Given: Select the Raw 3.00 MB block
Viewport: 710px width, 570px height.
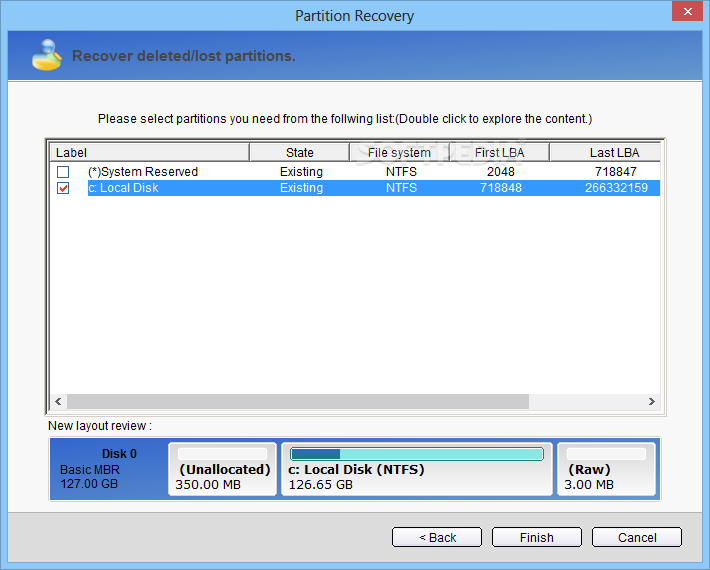Looking at the screenshot, I should click(x=606, y=469).
